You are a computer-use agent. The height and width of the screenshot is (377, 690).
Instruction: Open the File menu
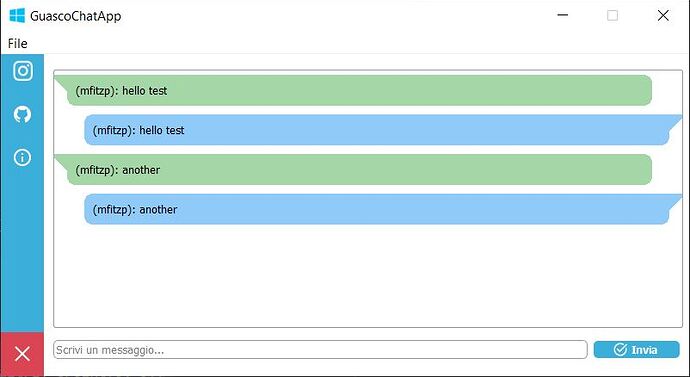coord(18,44)
